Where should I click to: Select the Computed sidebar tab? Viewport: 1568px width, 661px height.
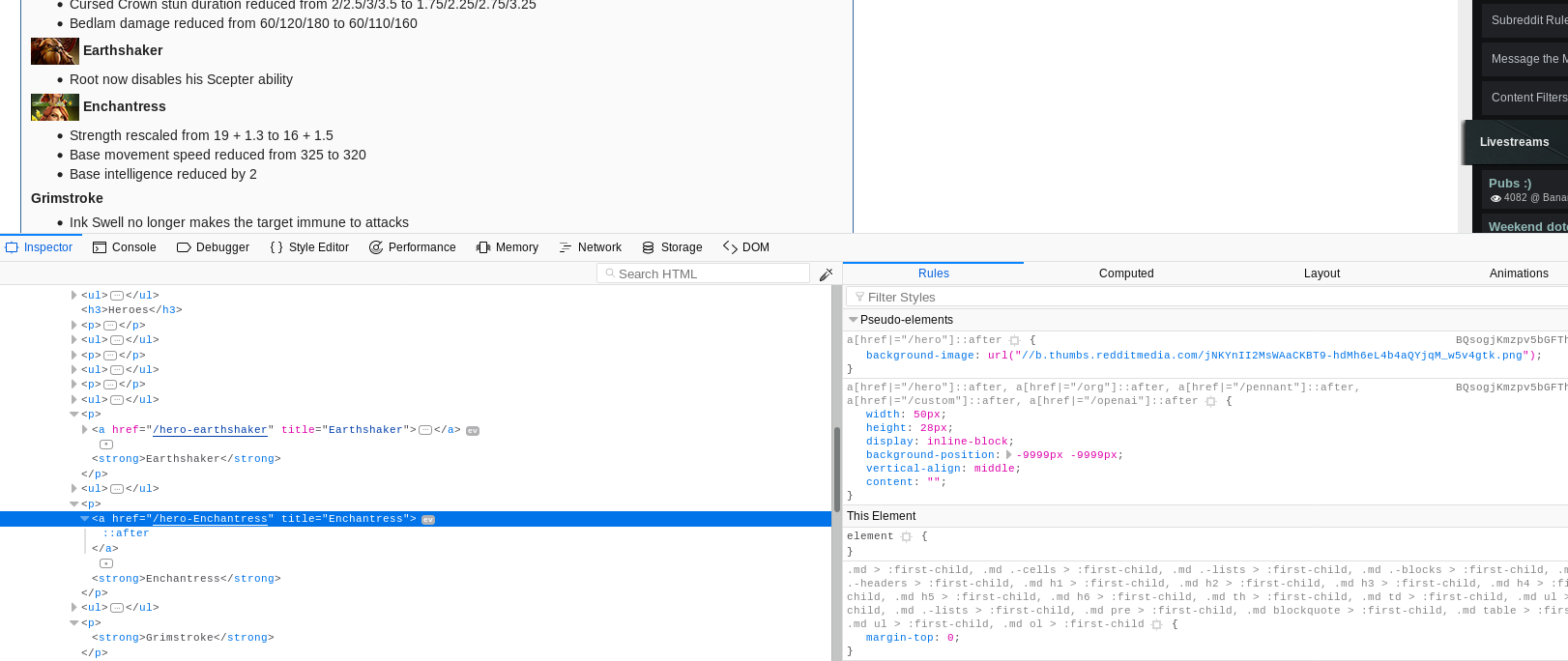[x=1126, y=273]
